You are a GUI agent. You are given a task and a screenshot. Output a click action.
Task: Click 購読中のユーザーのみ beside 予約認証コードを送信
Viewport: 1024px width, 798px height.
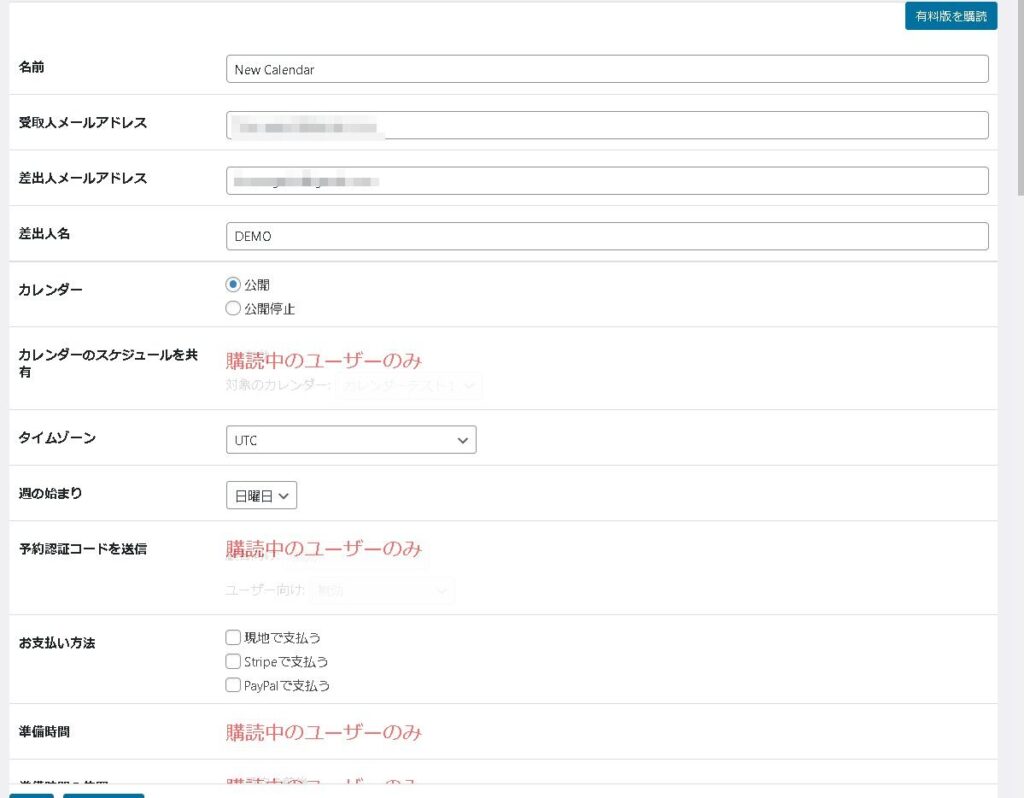(x=323, y=549)
